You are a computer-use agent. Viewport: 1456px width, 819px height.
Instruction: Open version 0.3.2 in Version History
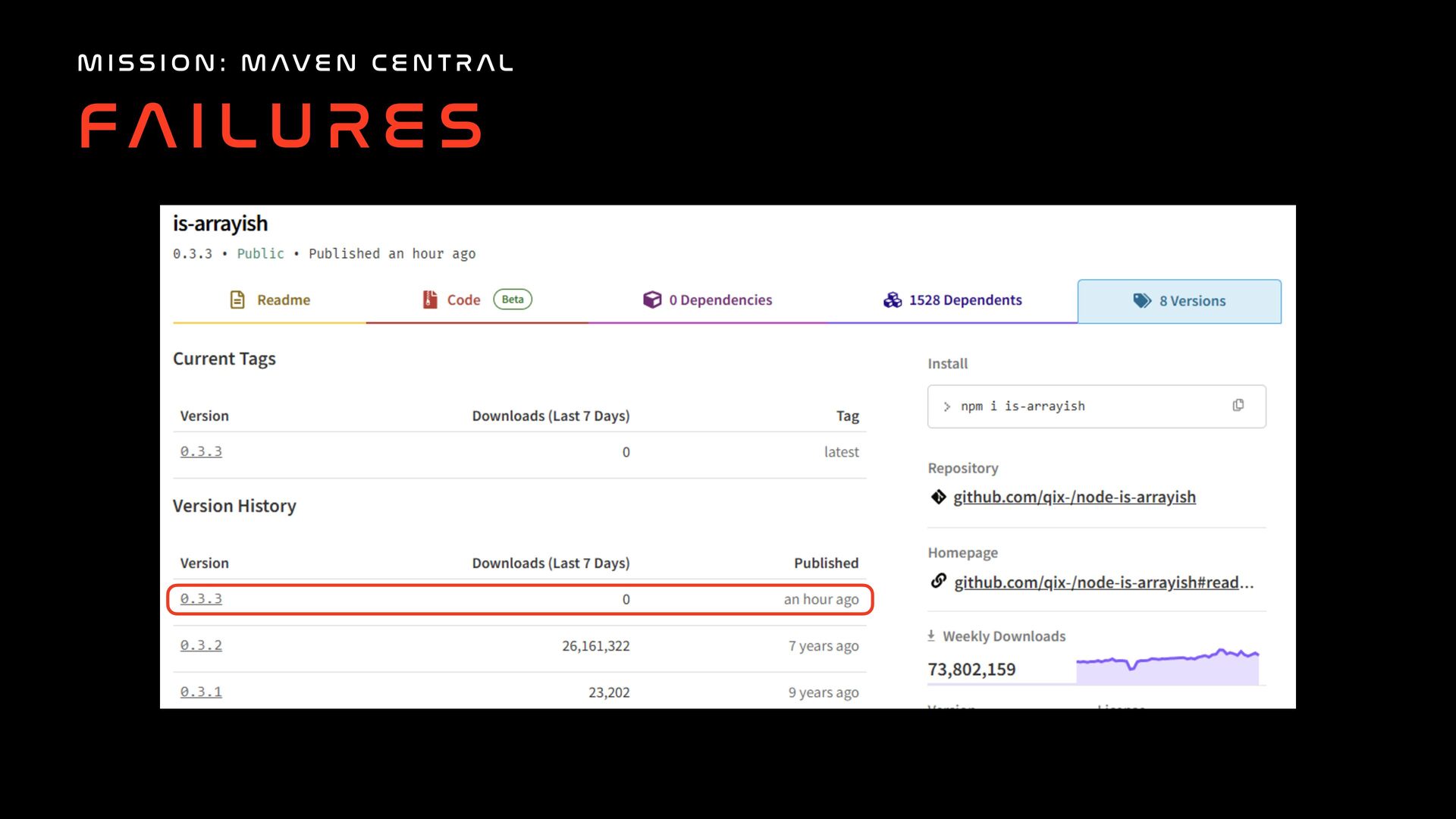click(x=201, y=645)
